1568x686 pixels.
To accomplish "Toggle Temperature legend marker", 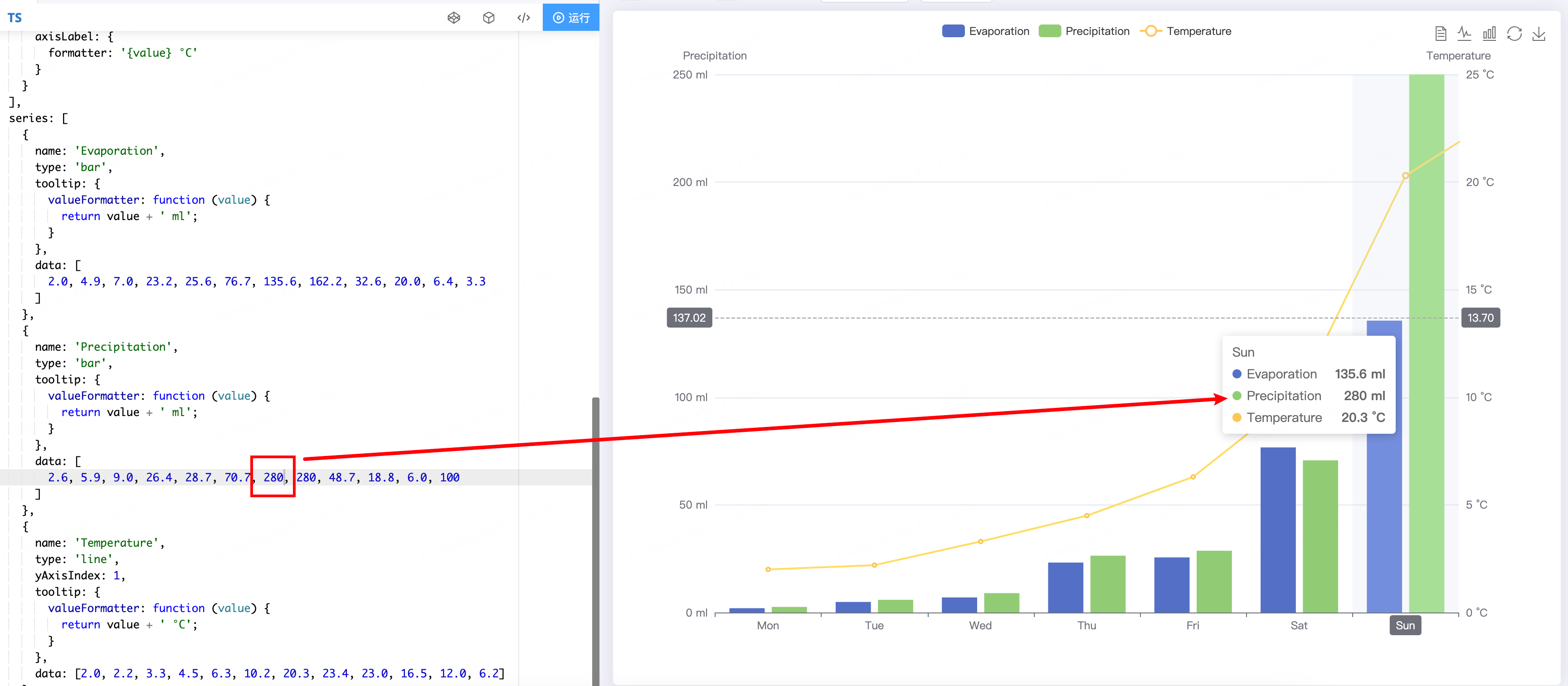I will 1150,31.
